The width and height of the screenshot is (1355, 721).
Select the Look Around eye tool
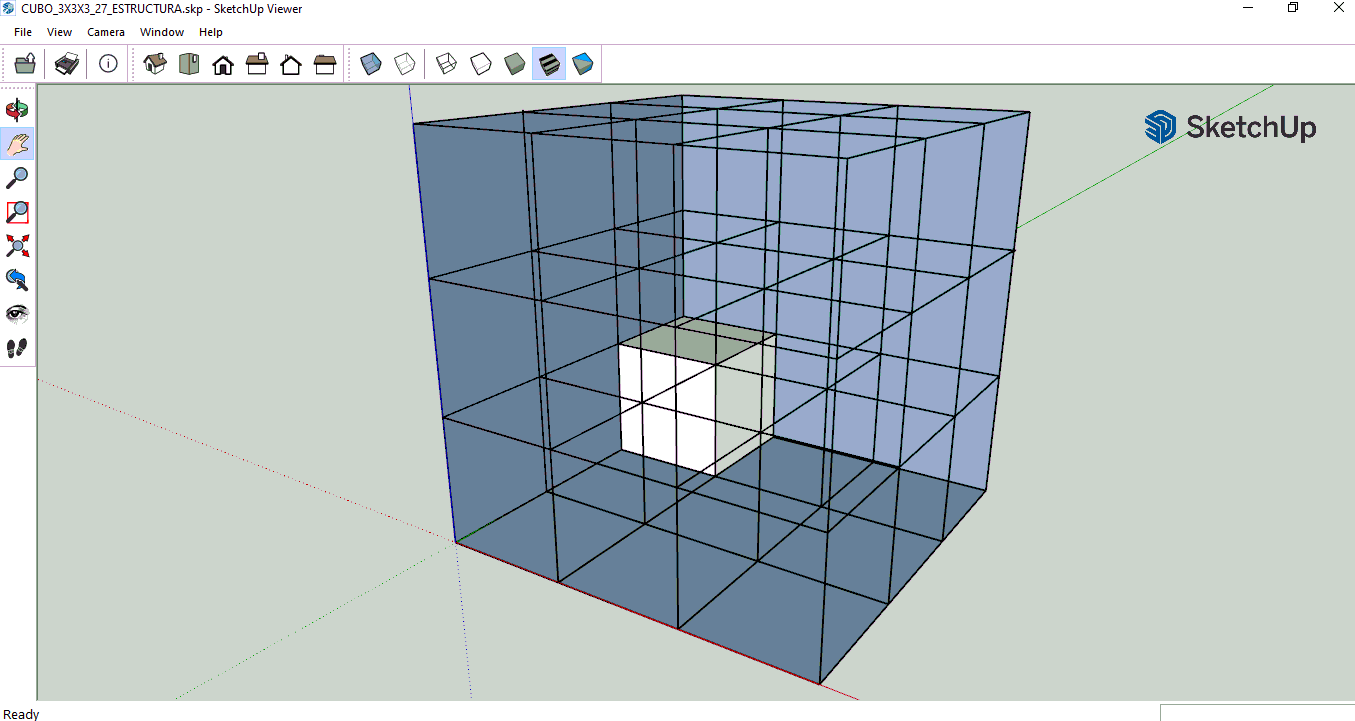coord(18,314)
